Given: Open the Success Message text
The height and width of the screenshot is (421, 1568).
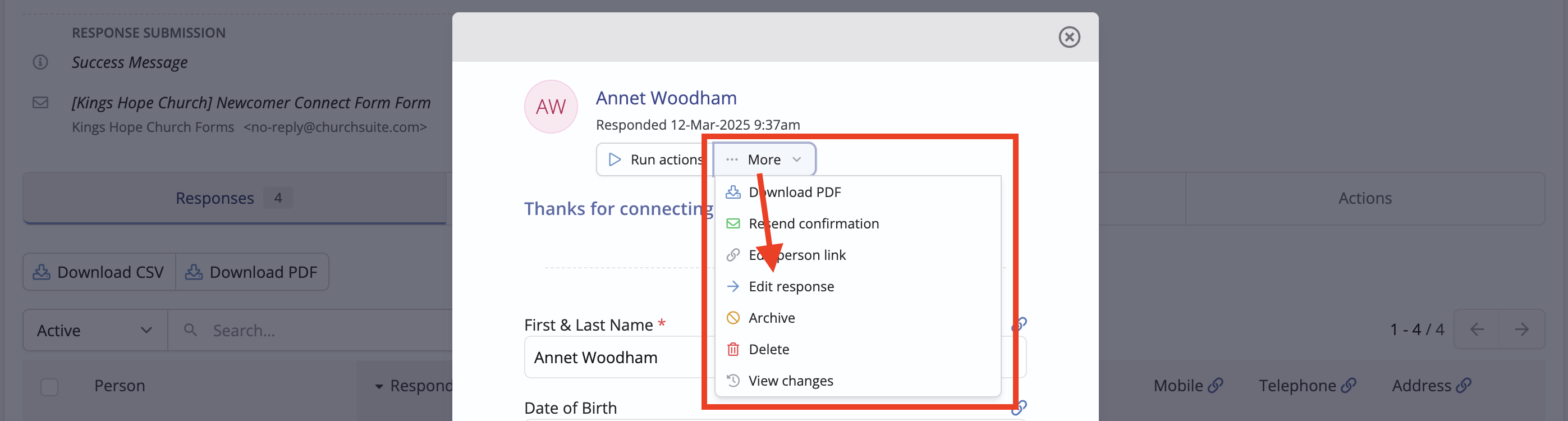Looking at the screenshot, I should [130, 62].
